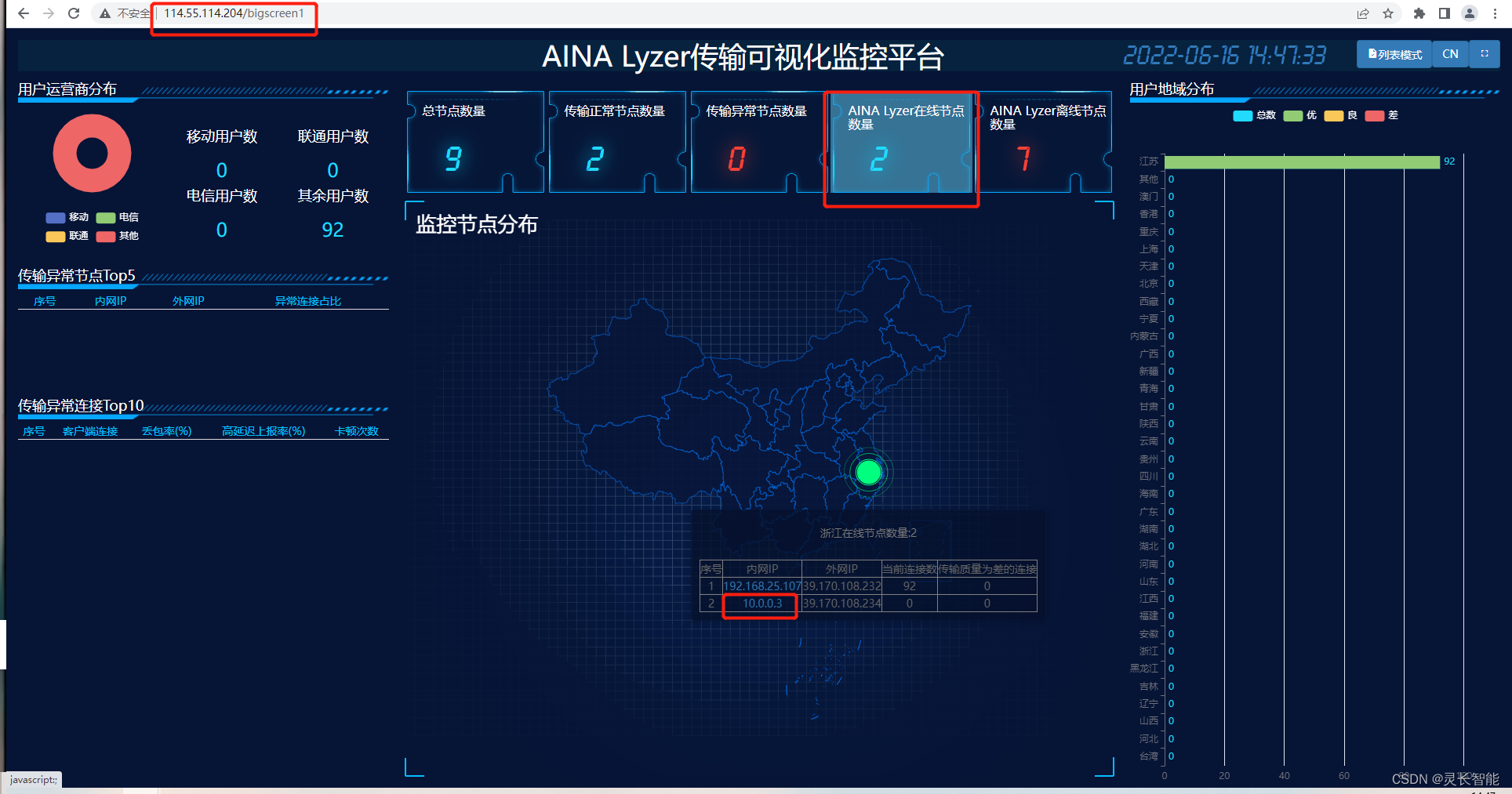Select the 传输正常节点数量 card
The width and height of the screenshot is (1512, 794).
pyautogui.click(x=617, y=142)
